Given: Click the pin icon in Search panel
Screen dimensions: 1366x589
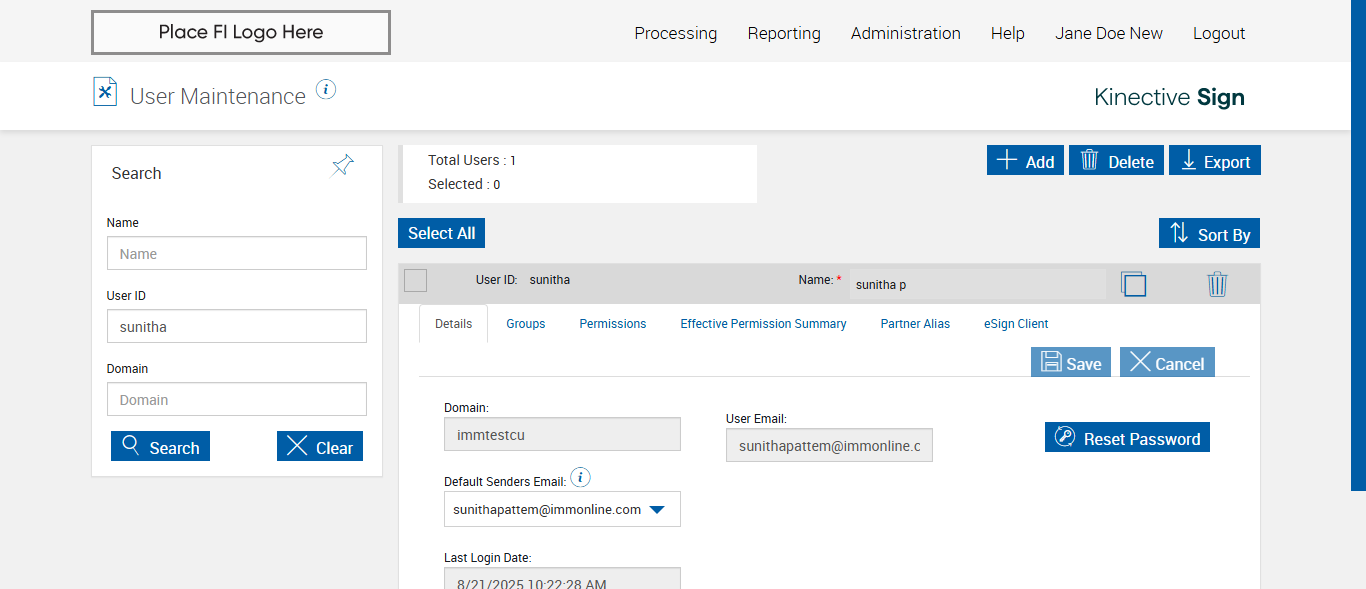Looking at the screenshot, I should (343, 166).
